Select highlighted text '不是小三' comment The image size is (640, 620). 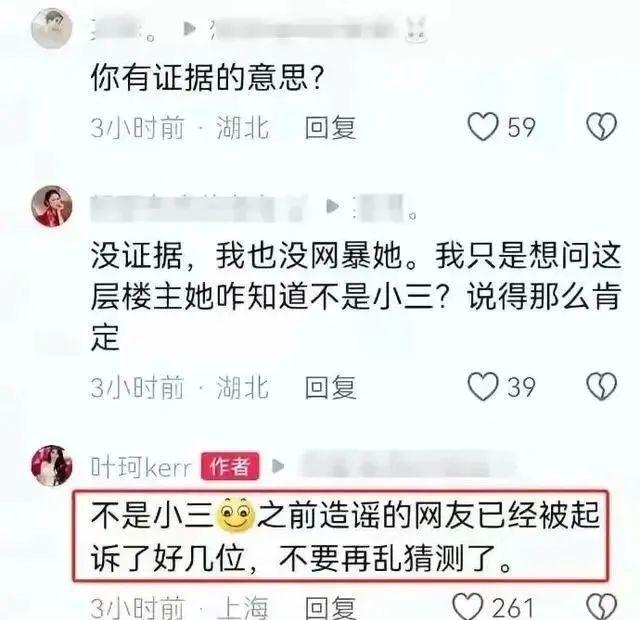click(340, 536)
